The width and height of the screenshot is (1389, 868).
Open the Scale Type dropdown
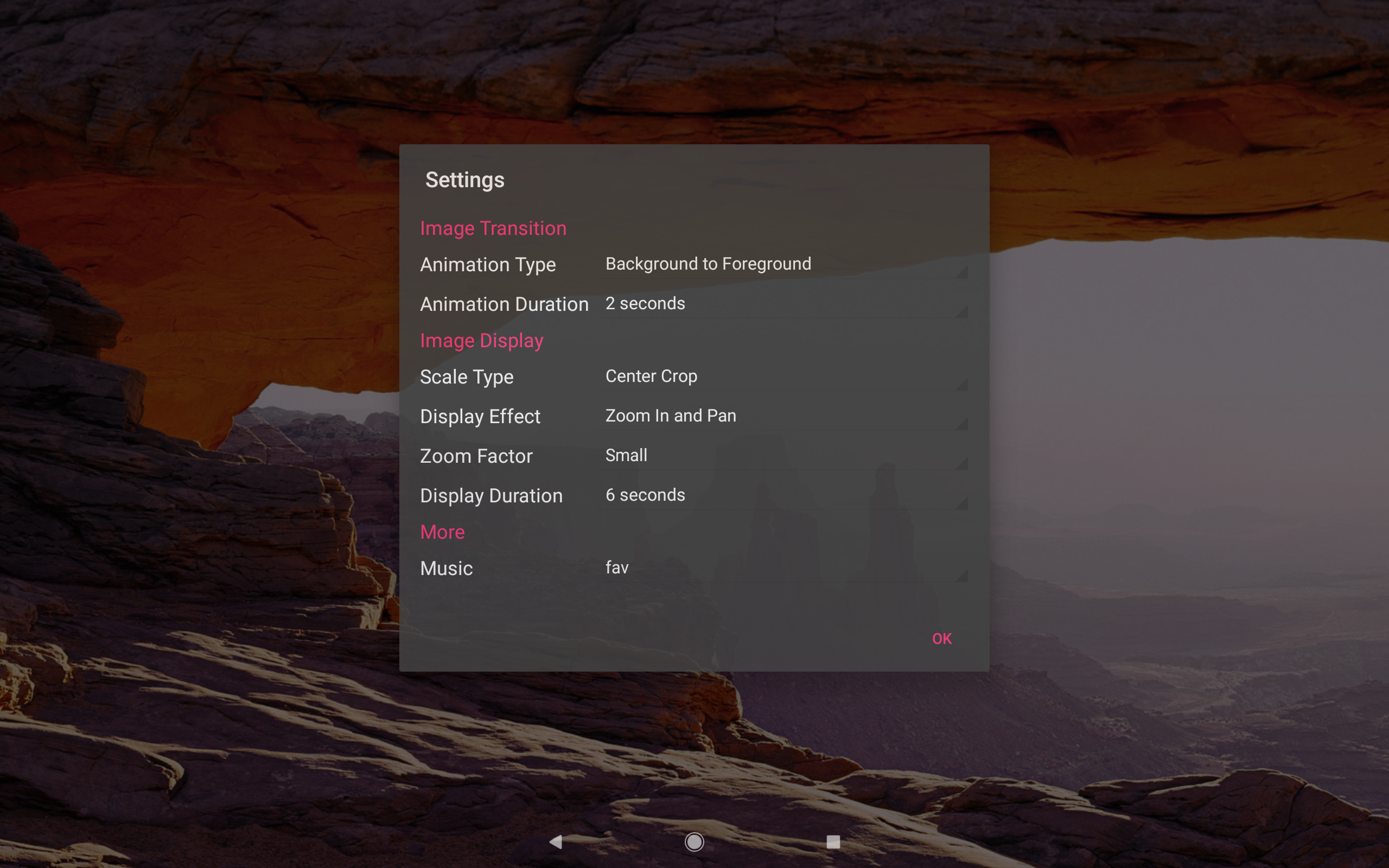782,376
